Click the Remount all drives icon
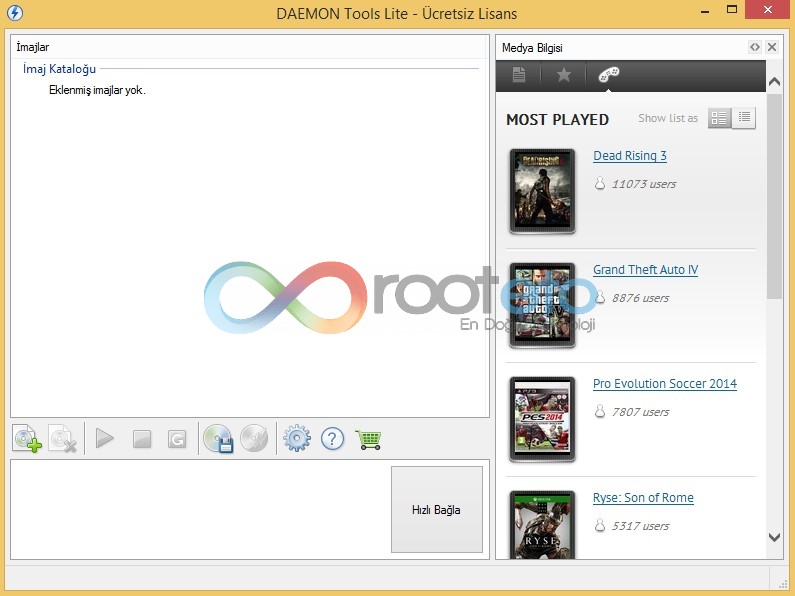 pos(176,439)
